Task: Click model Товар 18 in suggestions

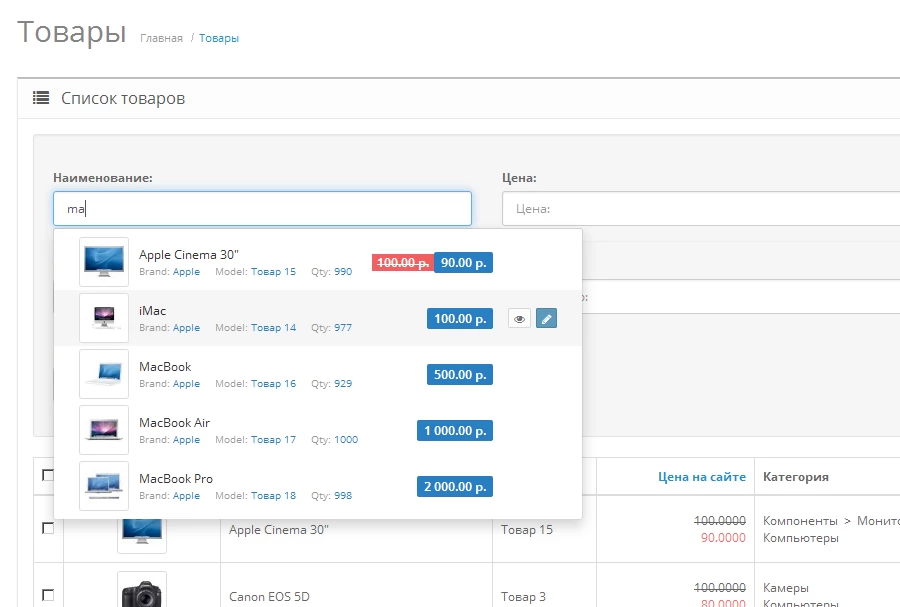Action: click(273, 496)
